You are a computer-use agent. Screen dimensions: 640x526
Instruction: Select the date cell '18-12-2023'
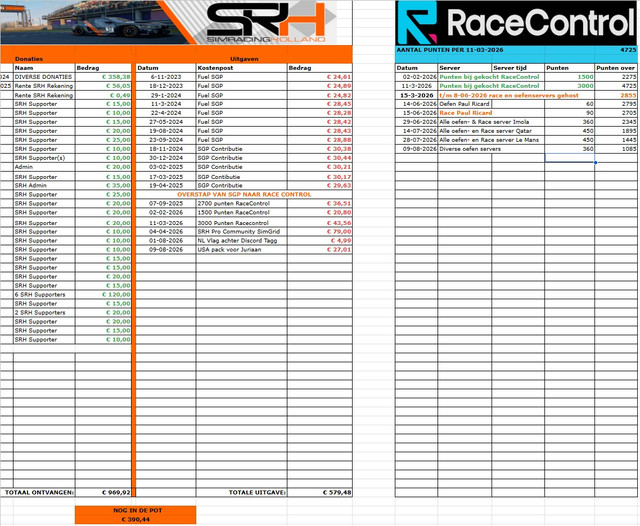coord(166,86)
